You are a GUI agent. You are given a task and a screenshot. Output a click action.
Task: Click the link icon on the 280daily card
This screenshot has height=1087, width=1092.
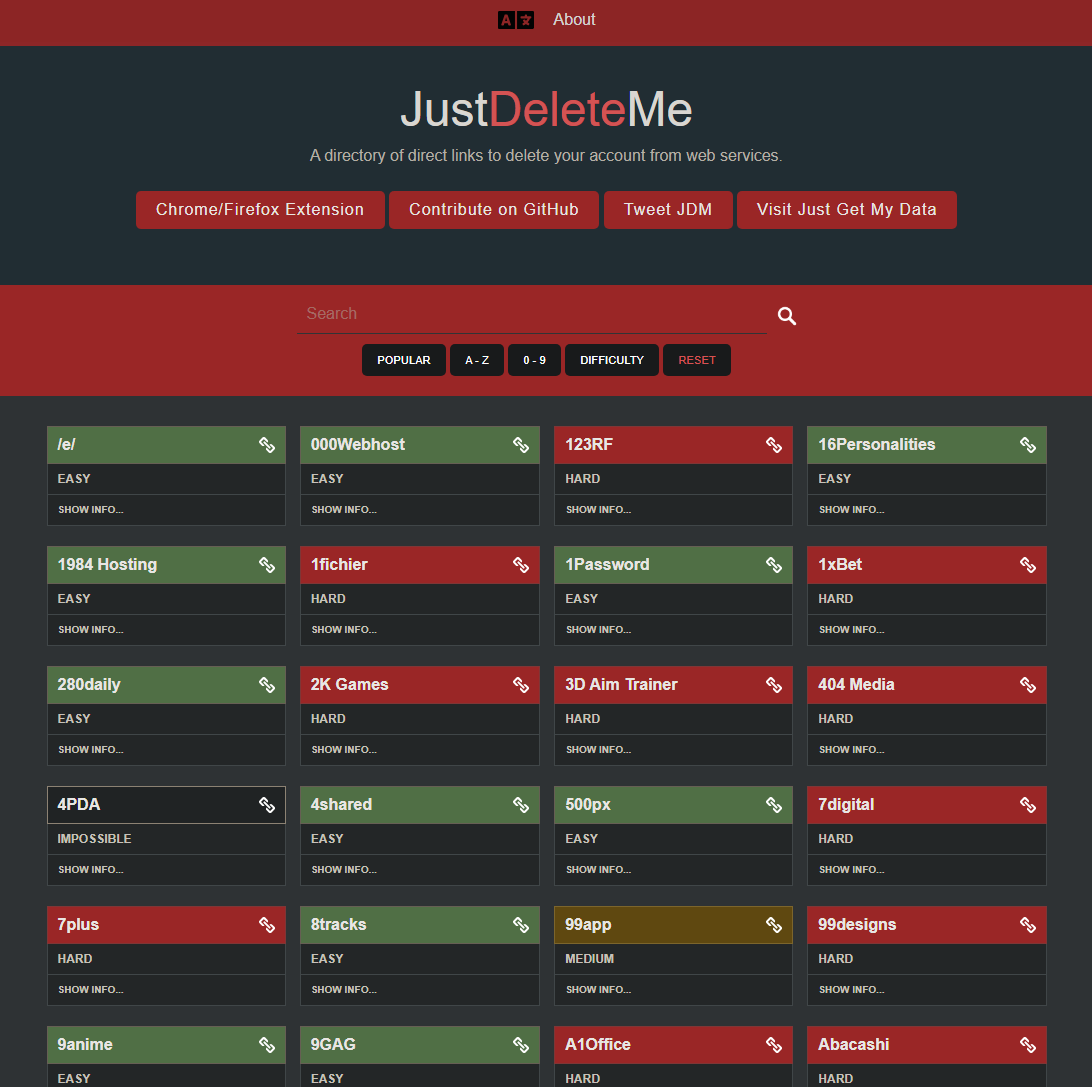[x=267, y=684]
